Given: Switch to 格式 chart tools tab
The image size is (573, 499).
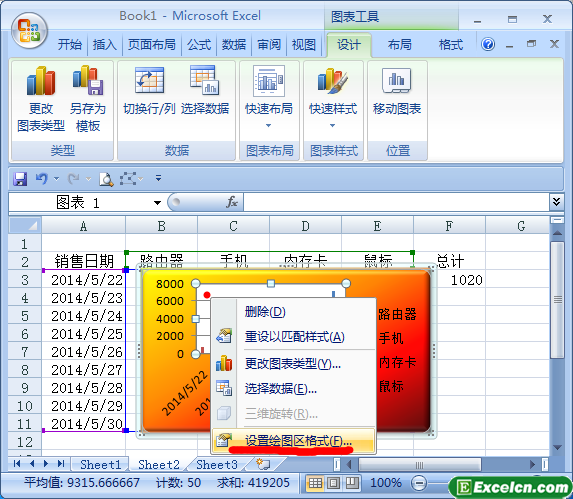Looking at the screenshot, I should point(451,45).
